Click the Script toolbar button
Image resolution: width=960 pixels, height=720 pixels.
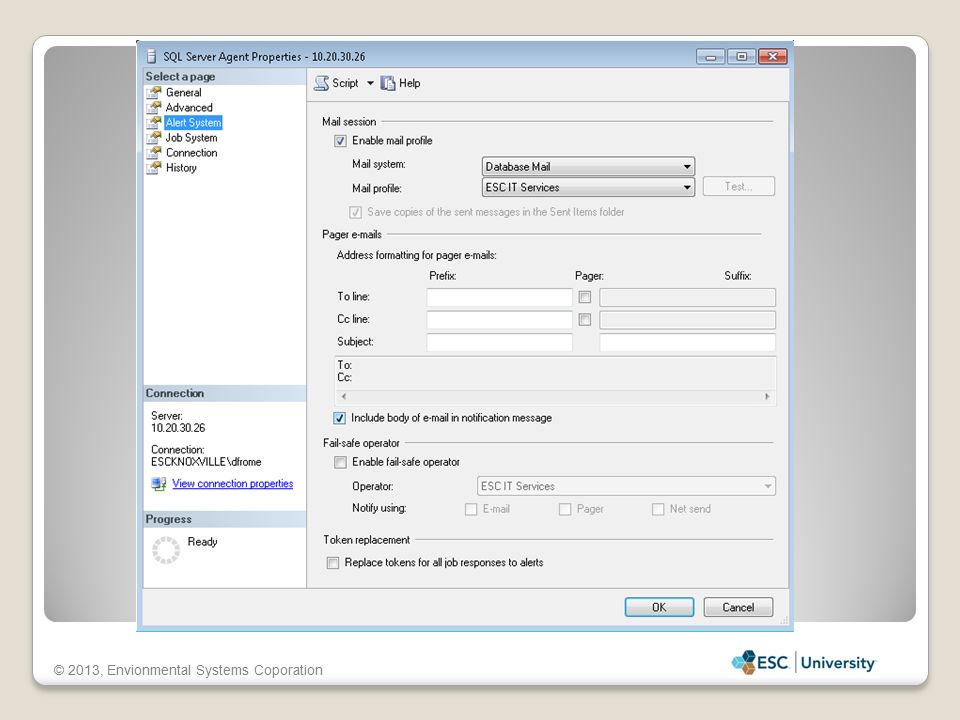[x=337, y=83]
